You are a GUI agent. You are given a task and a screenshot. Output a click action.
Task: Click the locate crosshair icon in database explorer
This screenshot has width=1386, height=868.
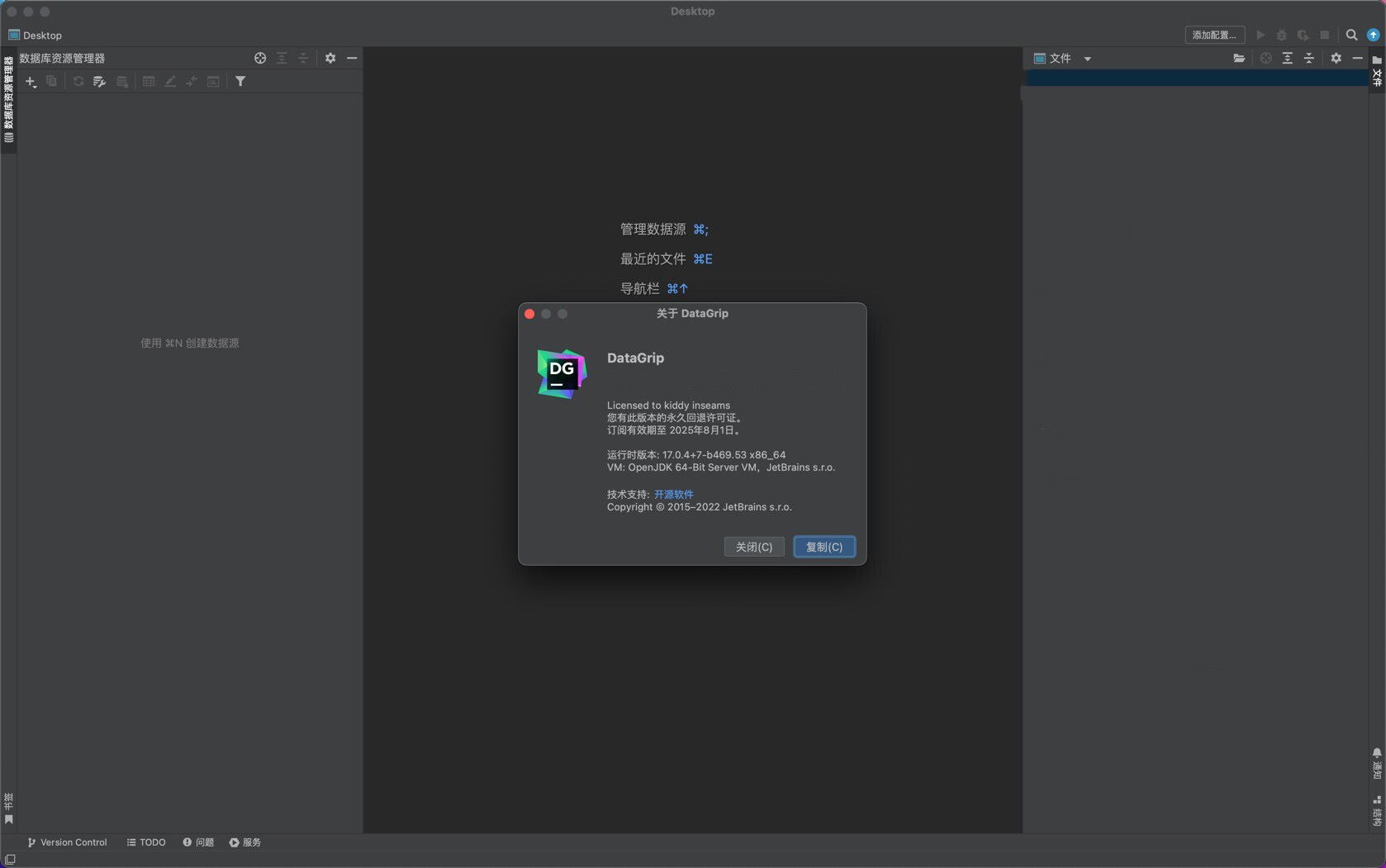click(260, 58)
